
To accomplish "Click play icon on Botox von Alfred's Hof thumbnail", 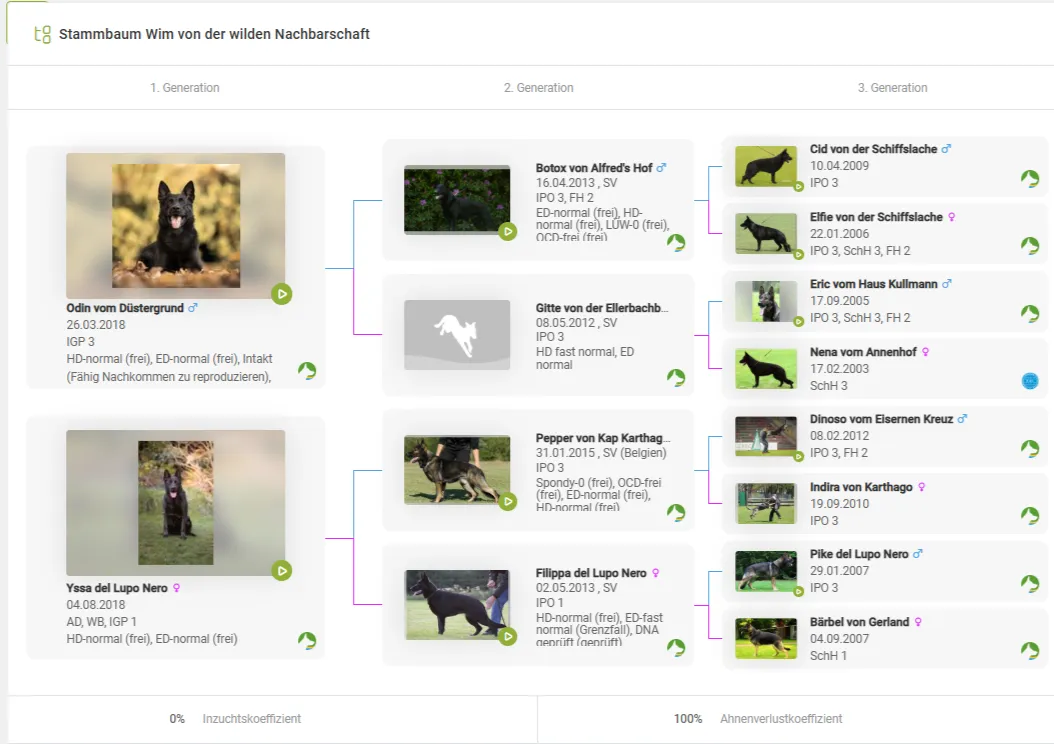I will click(508, 232).
